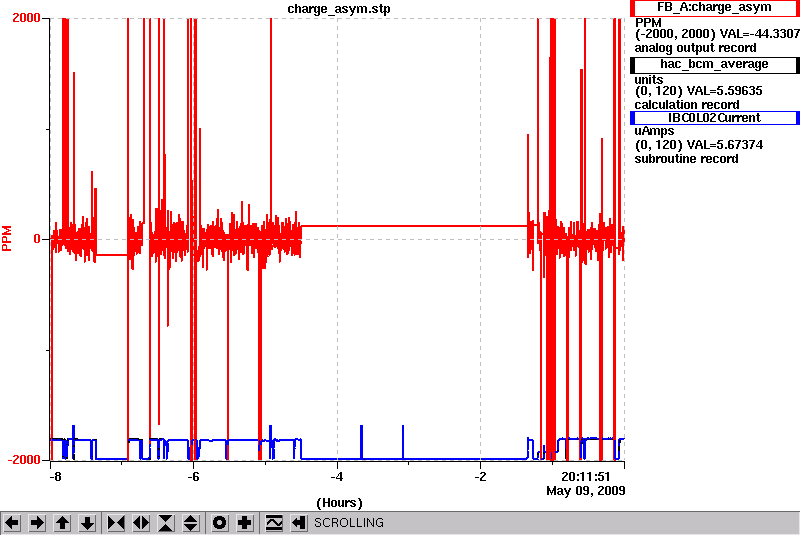This screenshot has width=800, height=535.
Task: Click the charge_asym.stp graph title
Action: [339, 9]
